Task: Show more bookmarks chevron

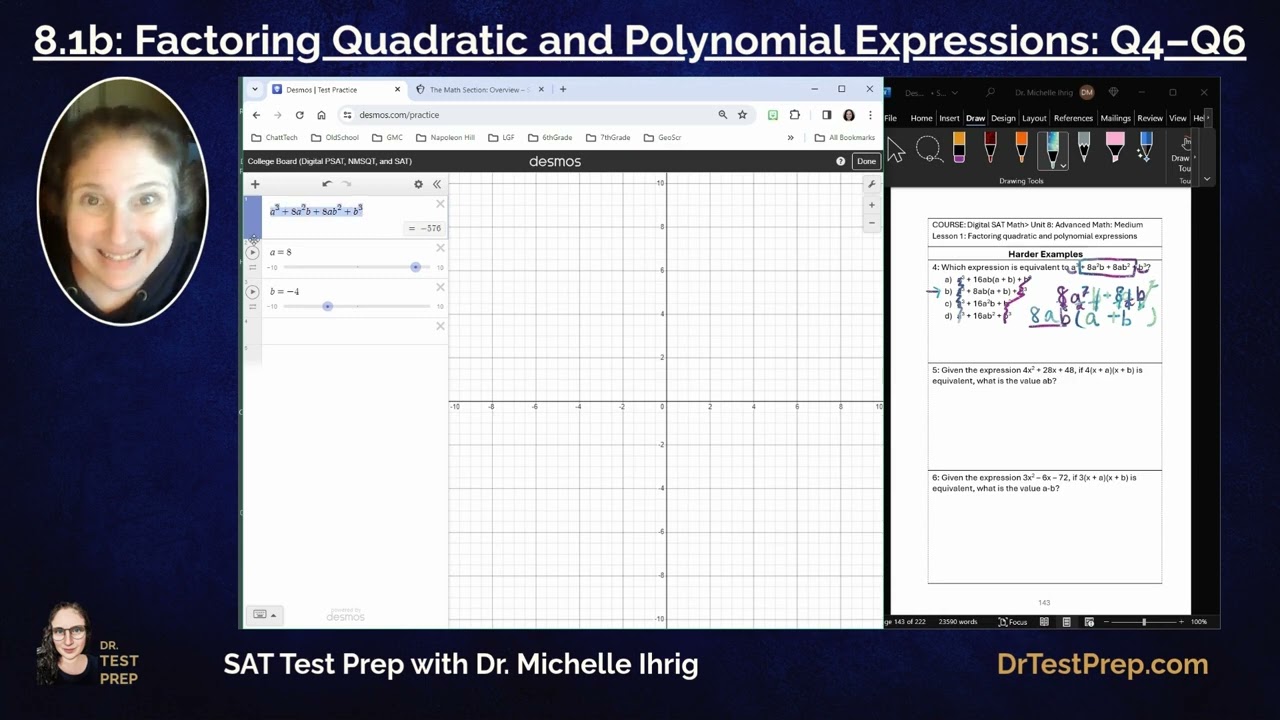Action: 790,137
